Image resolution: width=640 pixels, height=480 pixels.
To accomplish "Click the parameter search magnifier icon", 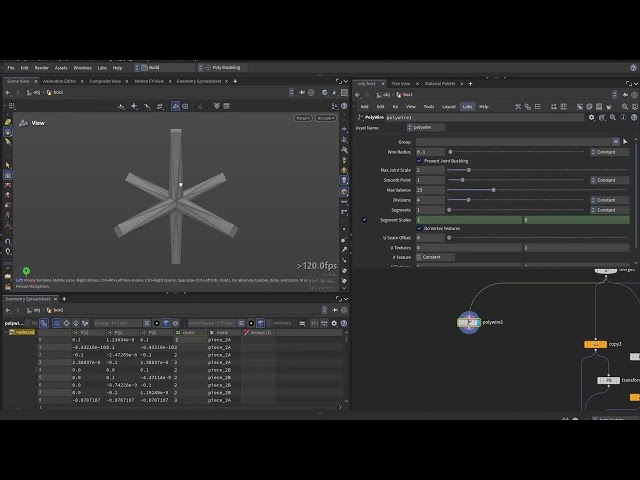I will point(613,118).
